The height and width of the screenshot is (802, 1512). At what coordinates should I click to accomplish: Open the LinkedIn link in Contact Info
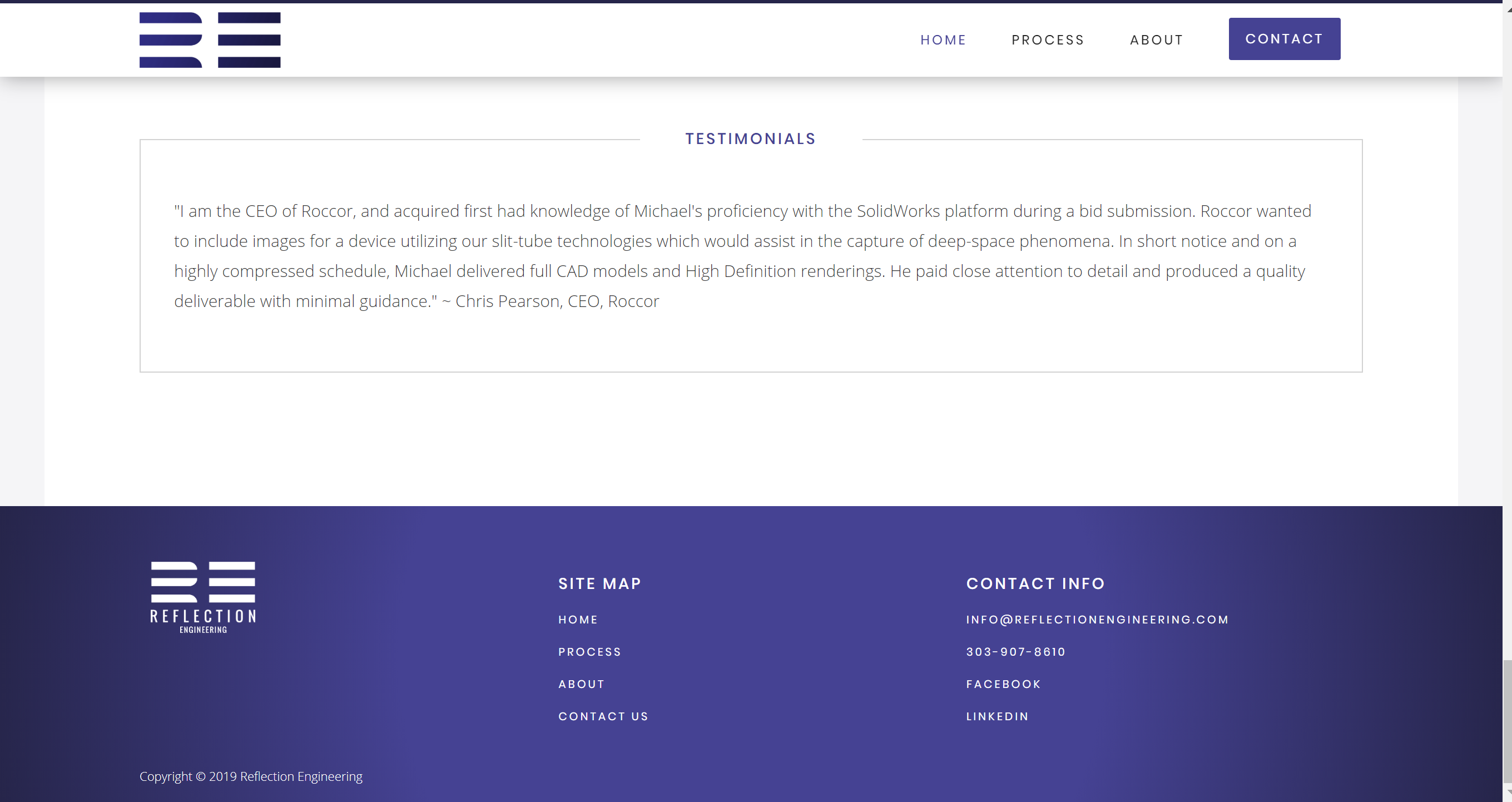tap(997, 716)
